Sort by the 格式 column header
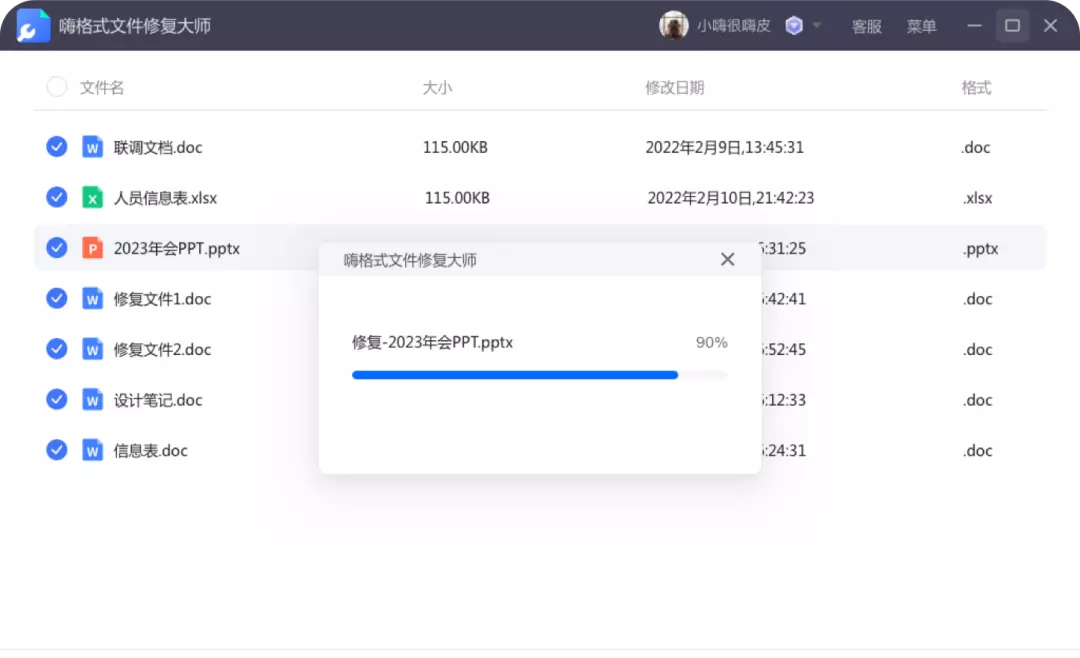 (x=976, y=88)
